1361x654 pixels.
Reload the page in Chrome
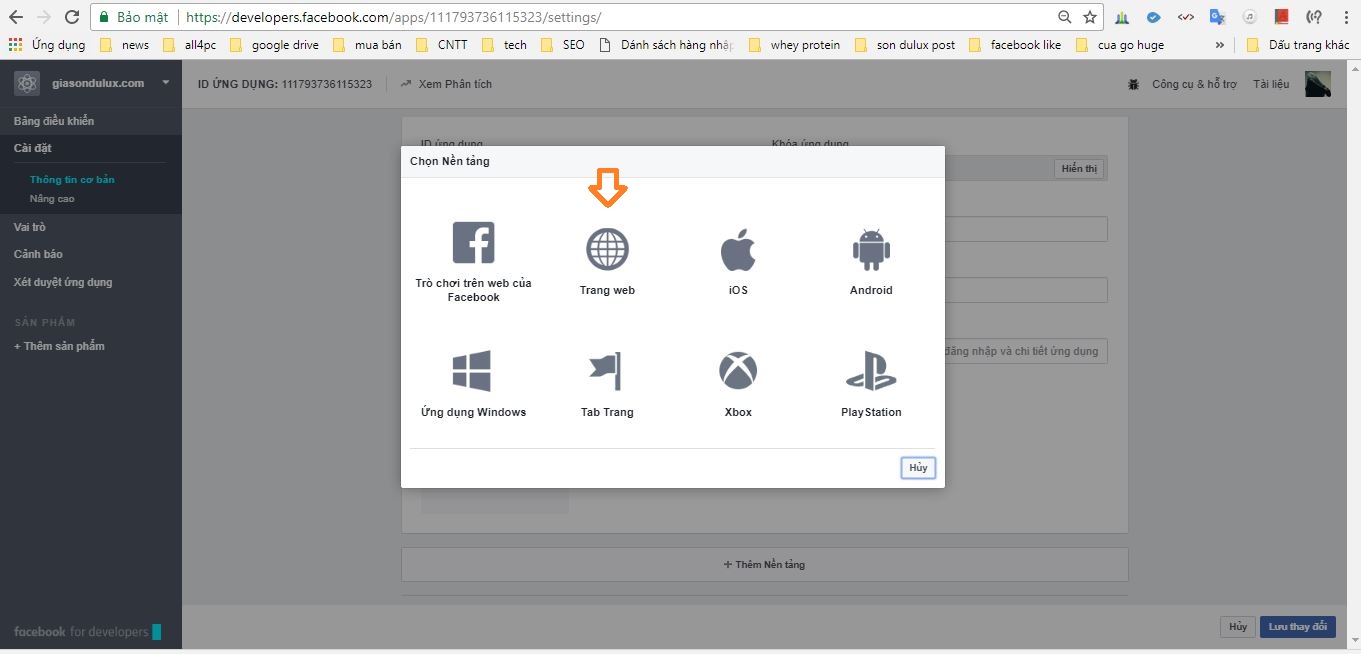(x=72, y=17)
